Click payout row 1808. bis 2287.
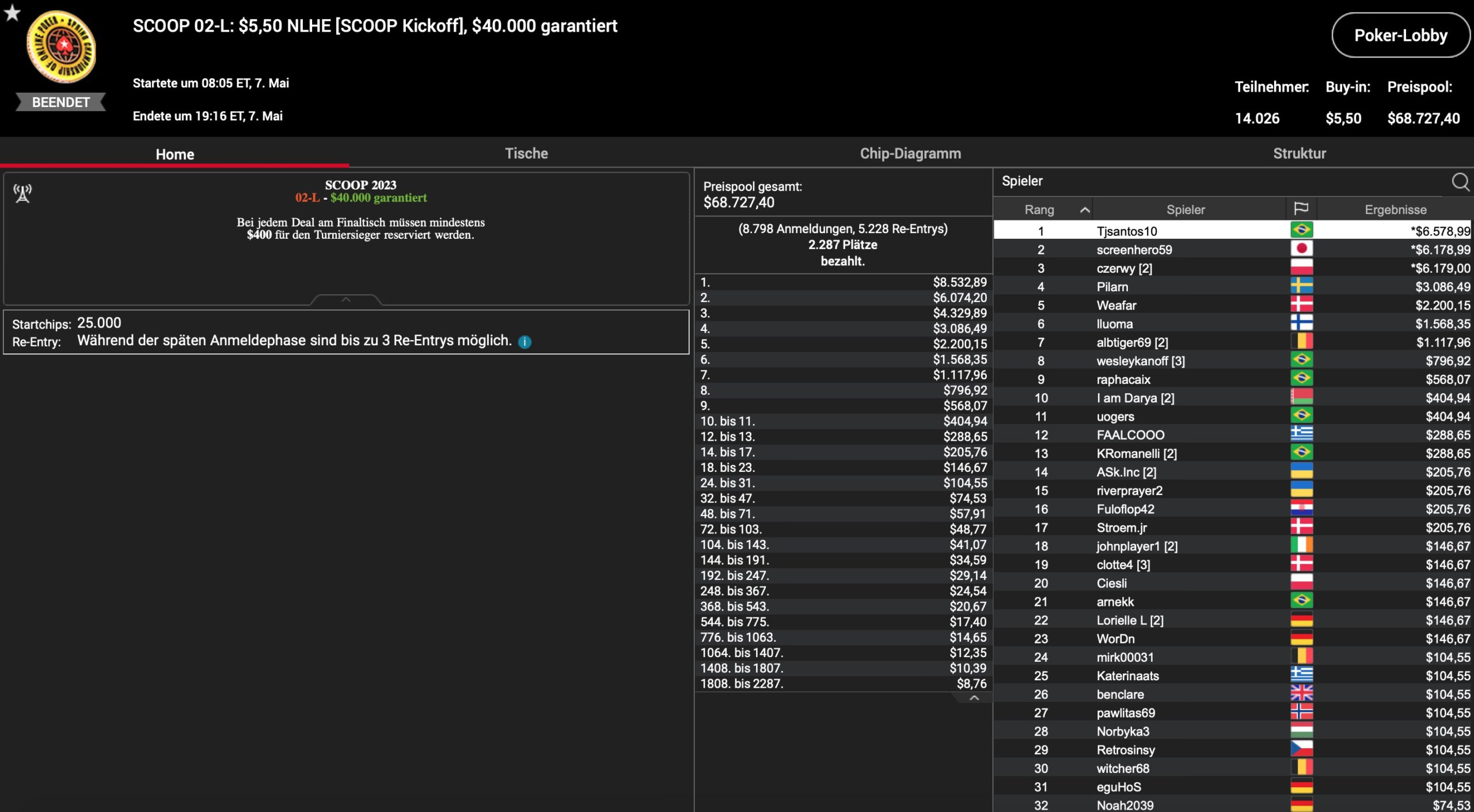Image resolution: width=1474 pixels, height=812 pixels. pyautogui.click(x=844, y=684)
